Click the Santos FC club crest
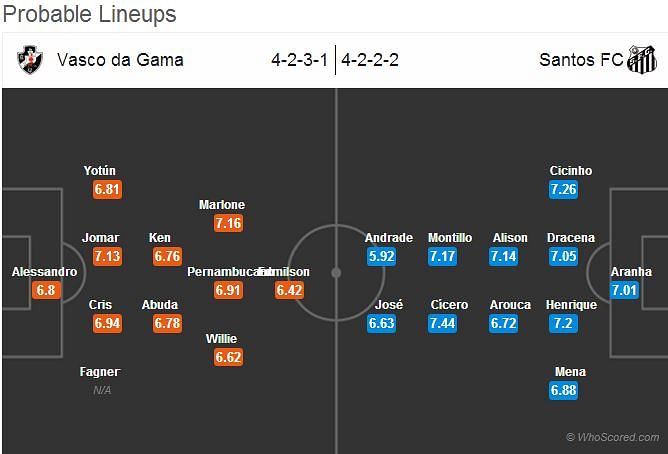Image resolution: width=668 pixels, height=454 pixels. (641, 60)
